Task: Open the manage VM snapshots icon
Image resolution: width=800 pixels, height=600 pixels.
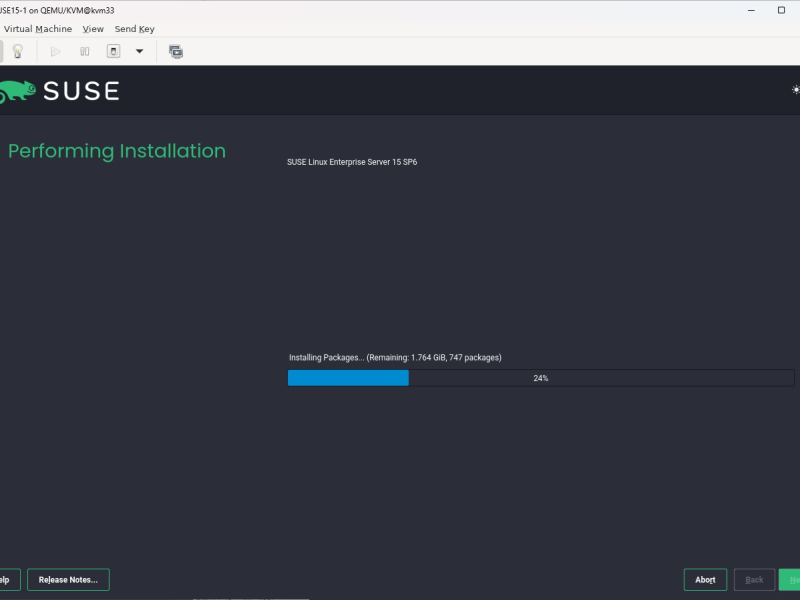Action: pyautogui.click(x=176, y=51)
